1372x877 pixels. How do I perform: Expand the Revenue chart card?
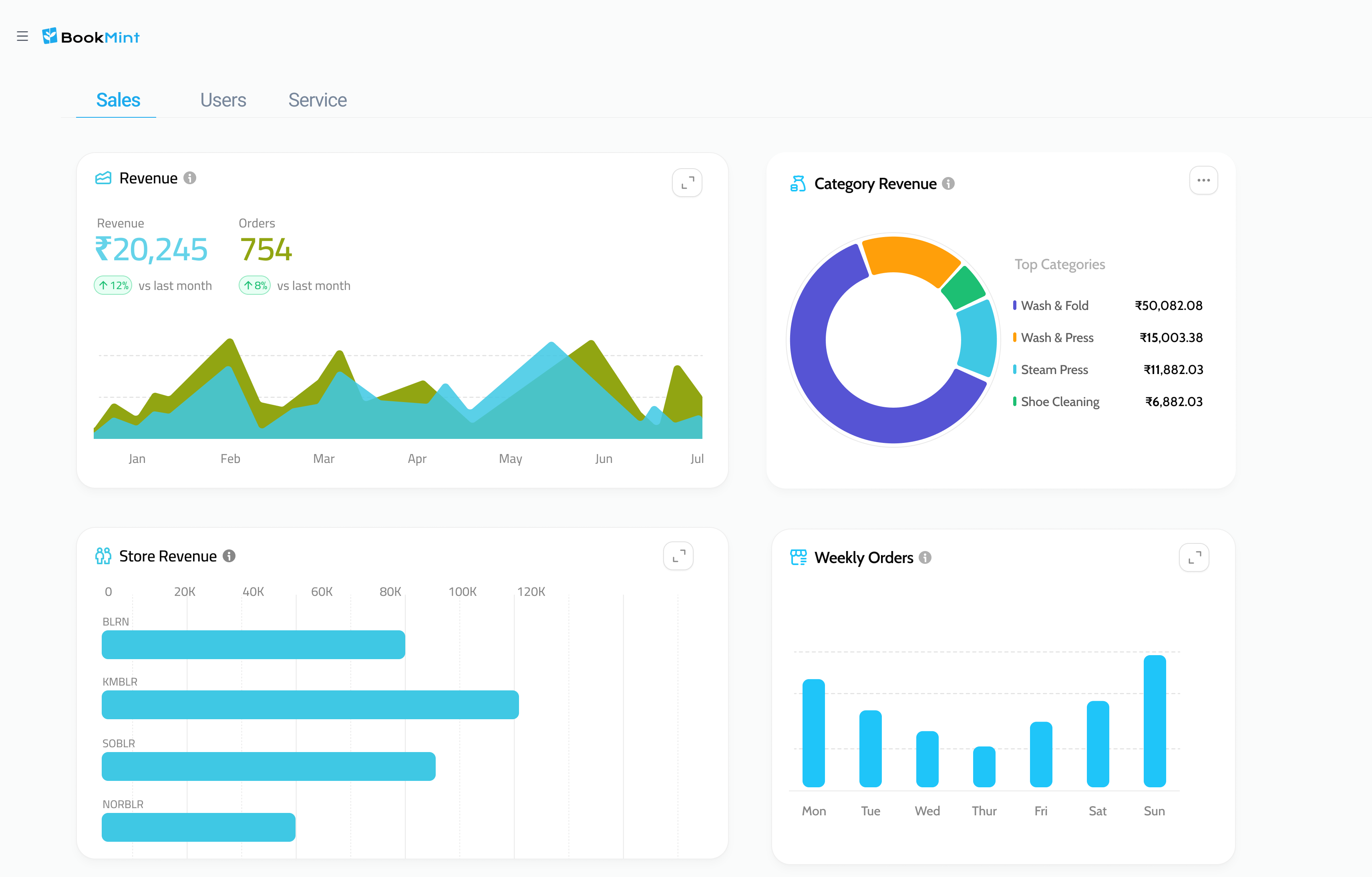[x=687, y=183]
